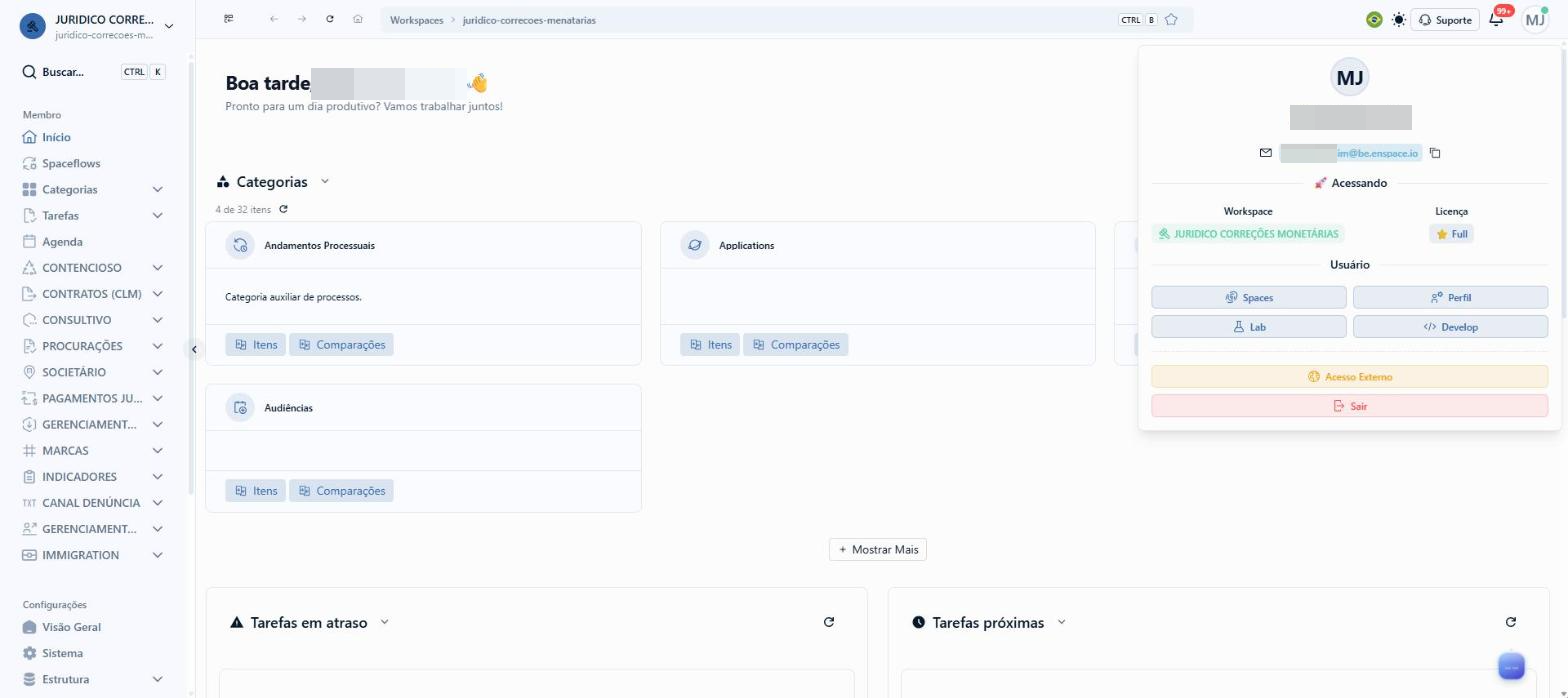
Task: Open Itens in the Applications card
Action: coord(710,344)
